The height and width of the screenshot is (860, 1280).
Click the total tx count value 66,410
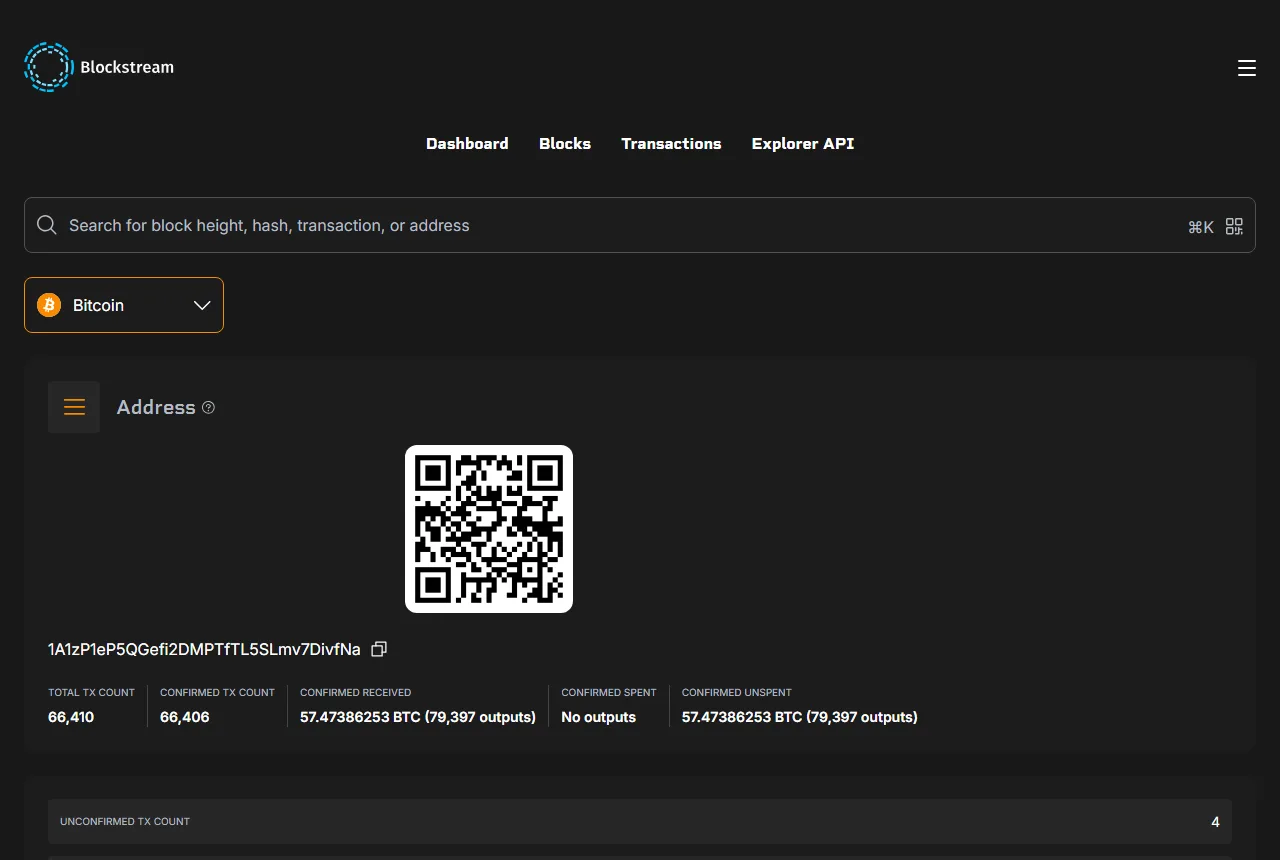[71, 717]
